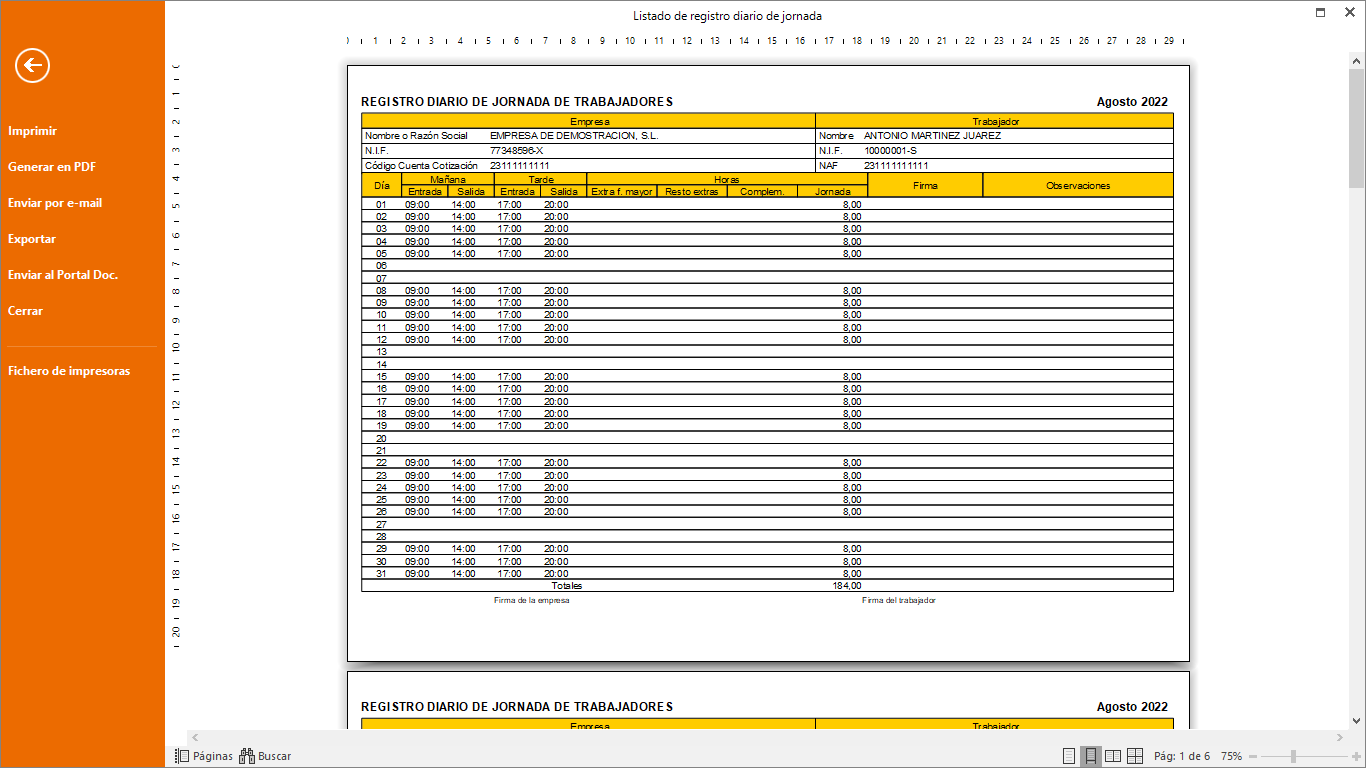Click first page title REGISTRO DIARIO DE JORNADA
This screenshot has height=768, width=1366.
(517, 102)
